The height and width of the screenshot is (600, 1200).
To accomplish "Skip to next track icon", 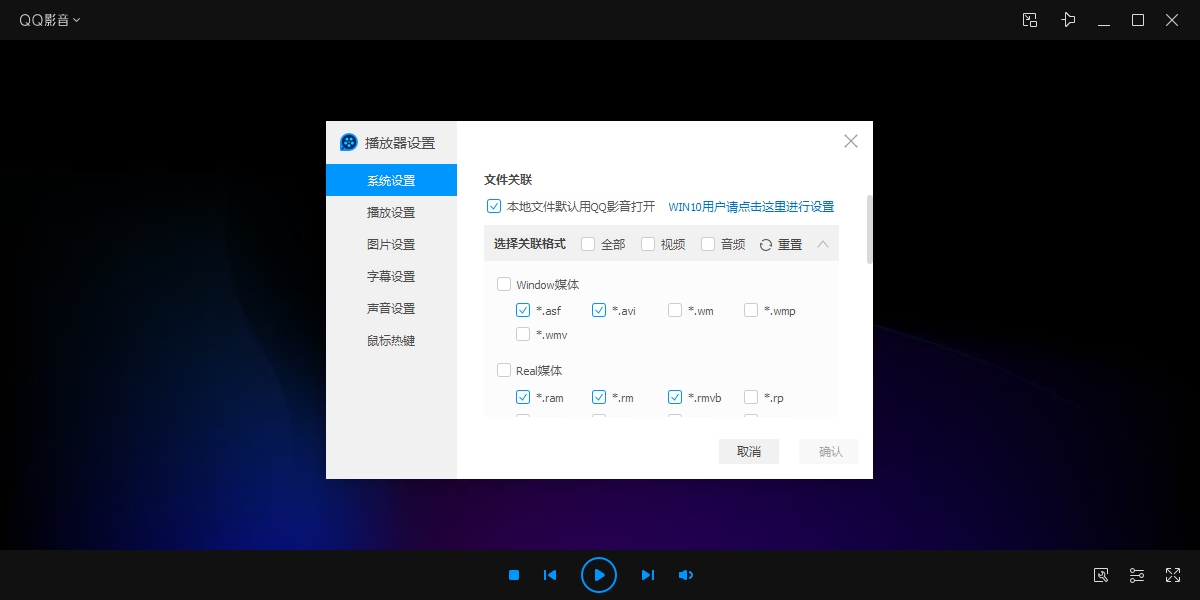I will [x=647, y=575].
